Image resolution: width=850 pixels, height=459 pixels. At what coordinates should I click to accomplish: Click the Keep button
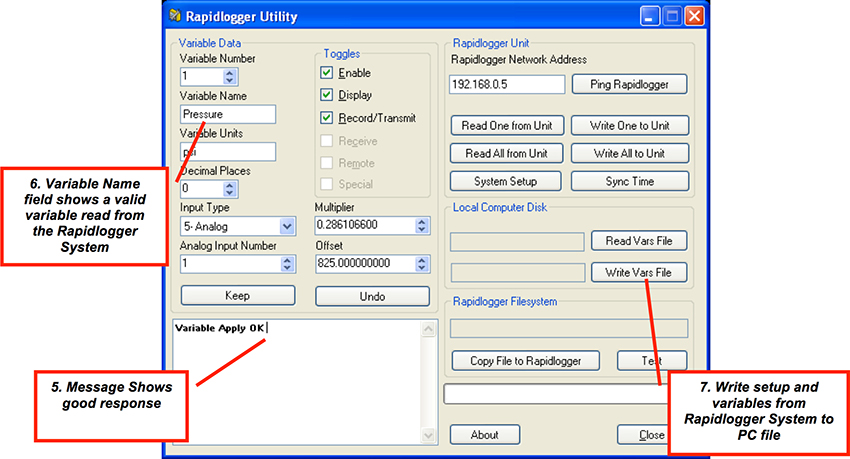coord(238,295)
